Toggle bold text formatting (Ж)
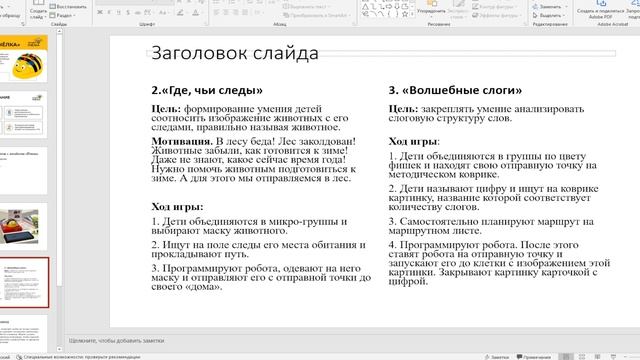The height and width of the screenshot is (360, 640). click(100, 13)
